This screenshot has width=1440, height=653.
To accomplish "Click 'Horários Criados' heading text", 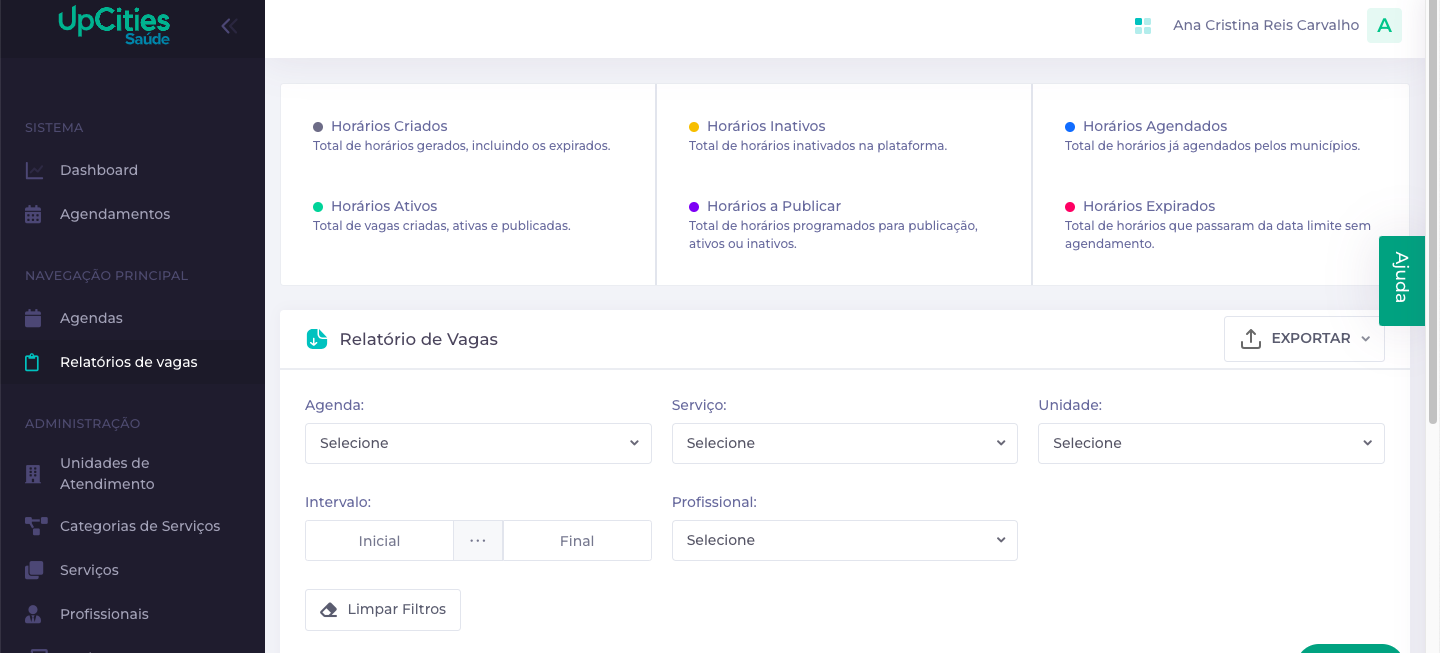I will tap(389, 126).
